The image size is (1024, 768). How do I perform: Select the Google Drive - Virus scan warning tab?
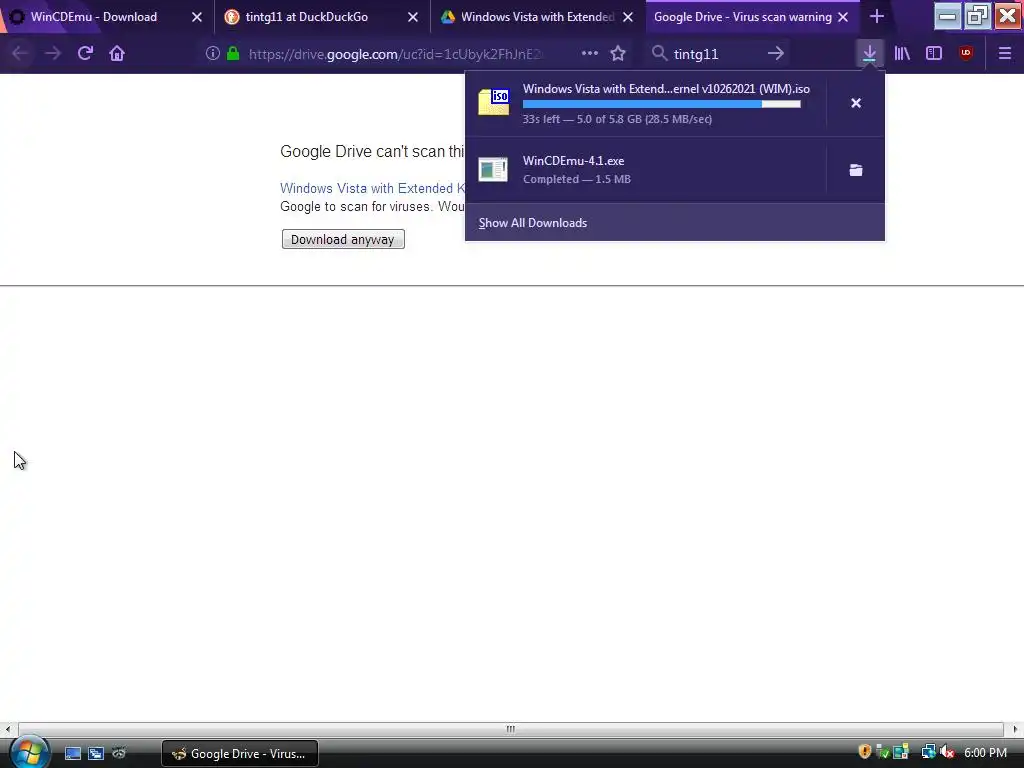pyautogui.click(x=743, y=17)
